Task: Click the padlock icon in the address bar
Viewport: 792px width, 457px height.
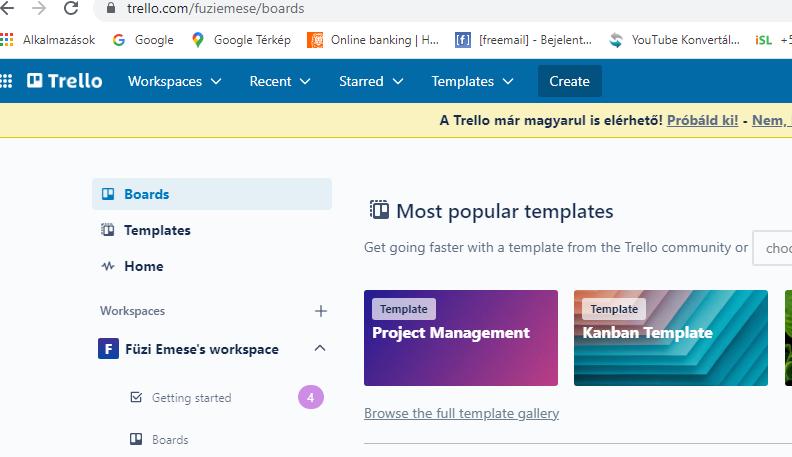Action: [111, 8]
